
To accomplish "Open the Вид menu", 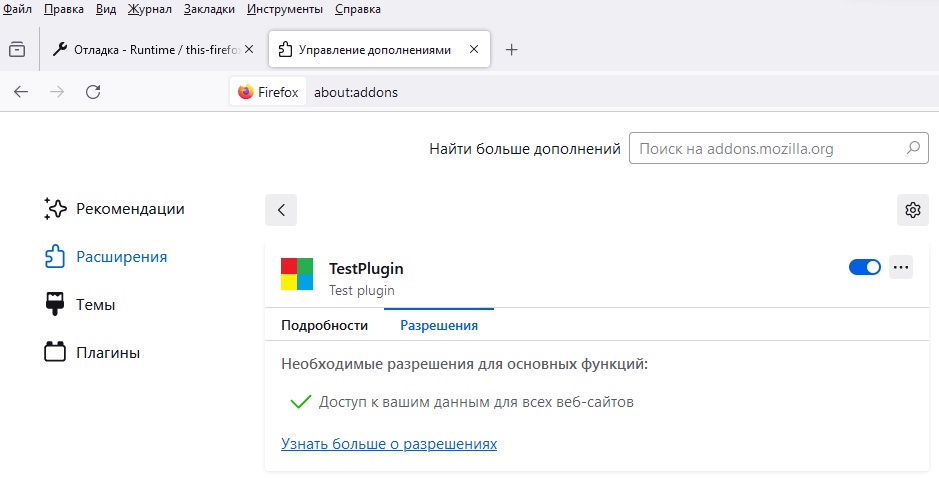I will click(x=106, y=9).
